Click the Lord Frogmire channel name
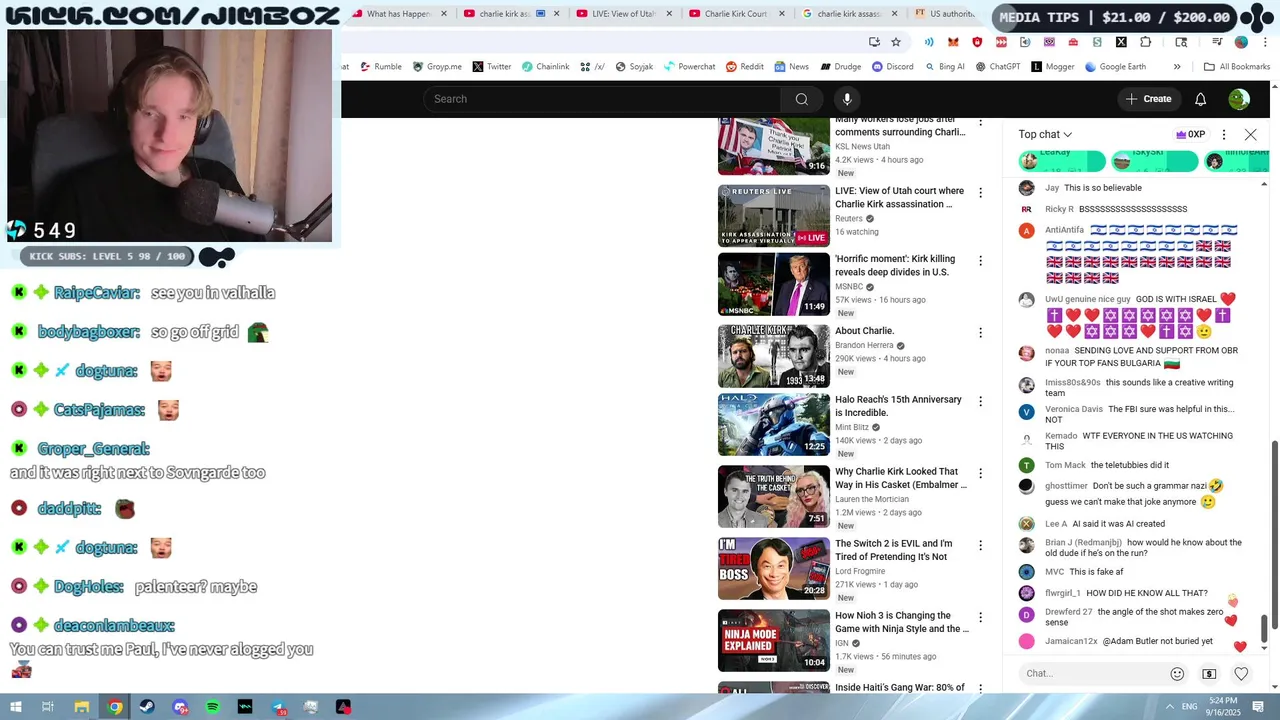This screenshot has height=720, width=1280. click(859, 571)
